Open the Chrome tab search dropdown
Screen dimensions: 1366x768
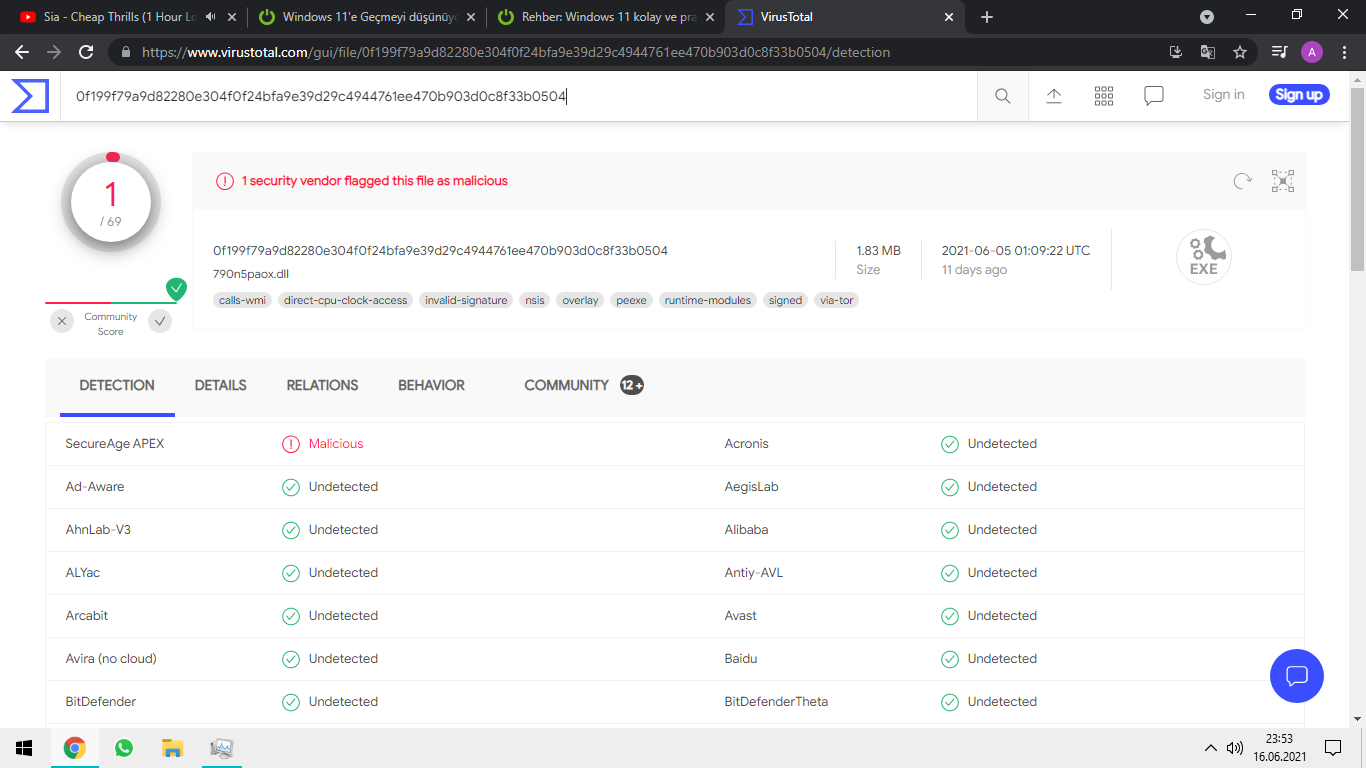coord(1207,17)
